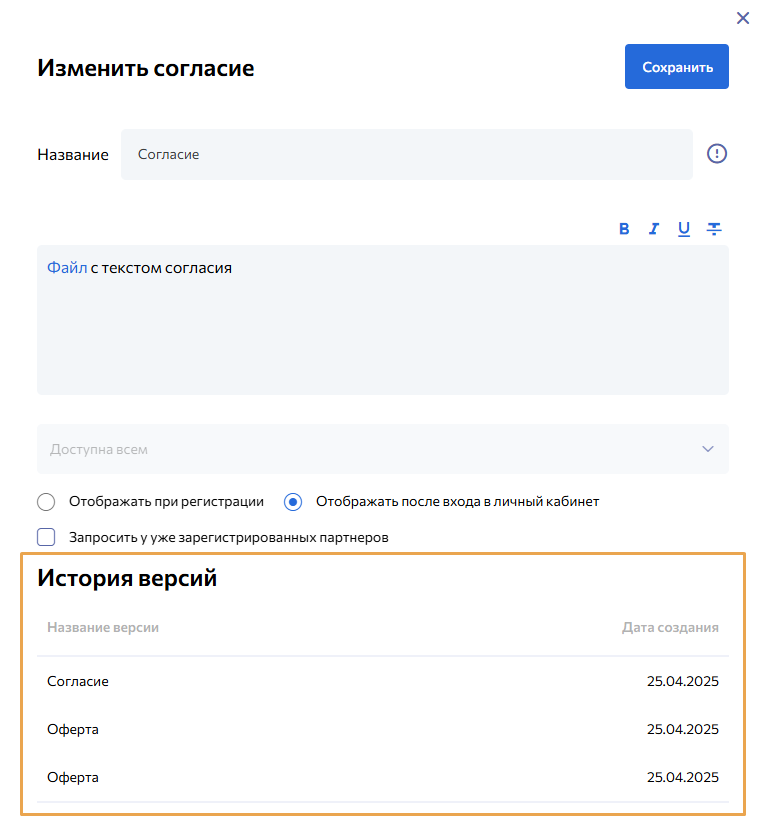
Task: Select the last "Оферта" version row
Action: (x=382, y=777)
